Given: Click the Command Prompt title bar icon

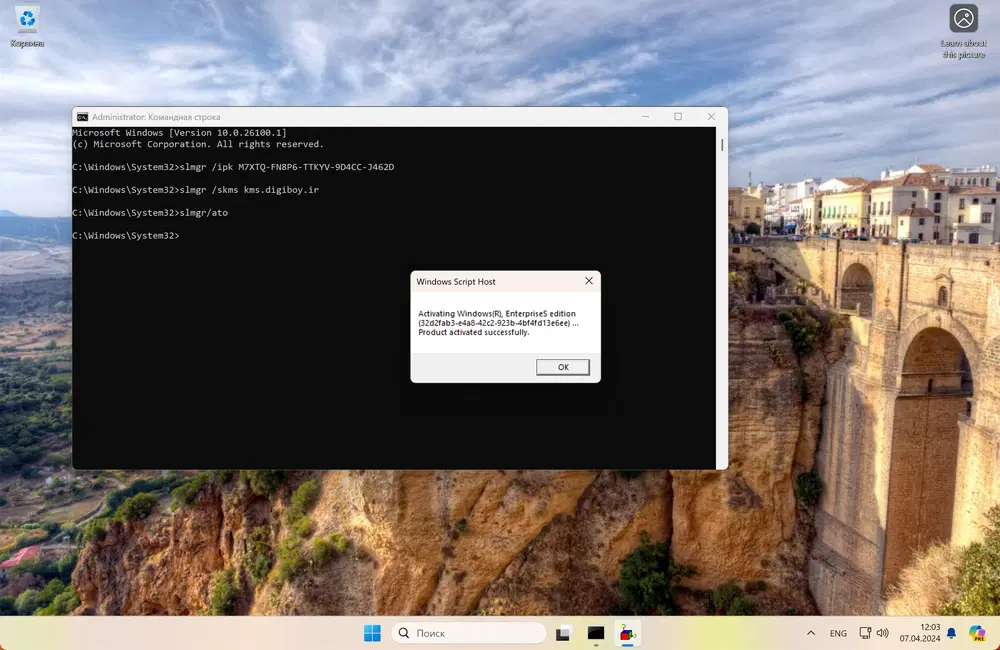Looking at the screenshot, I should [x=82, y=117].
